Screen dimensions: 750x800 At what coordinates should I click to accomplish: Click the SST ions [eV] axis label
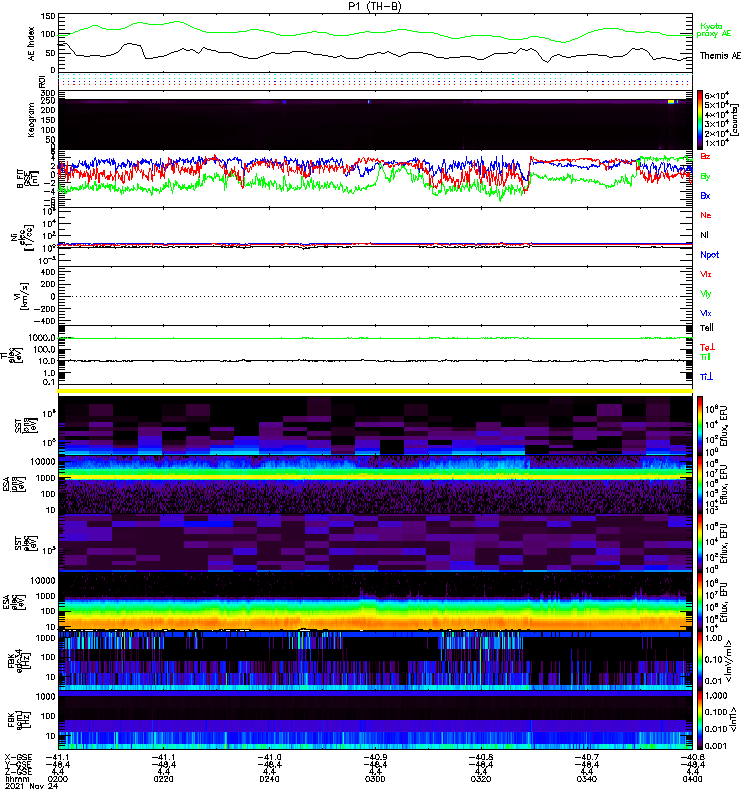coord(25,425)
